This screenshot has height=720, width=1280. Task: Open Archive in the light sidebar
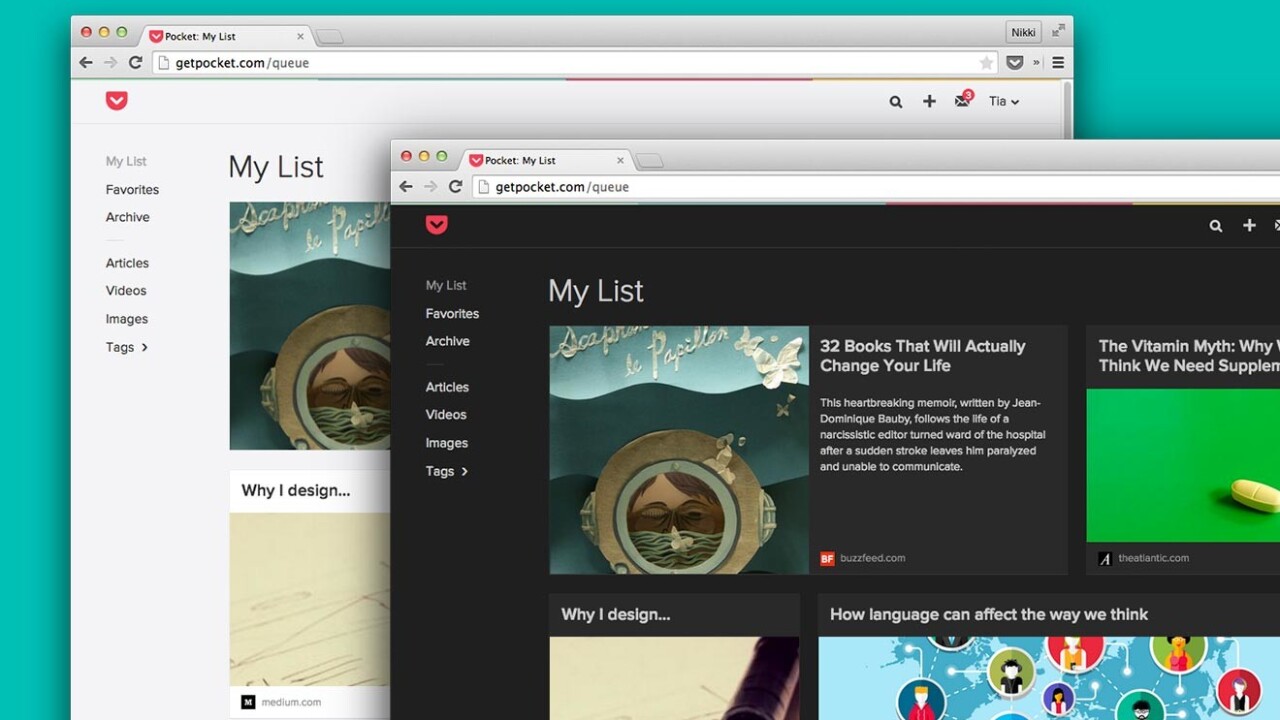coord(128,217)
